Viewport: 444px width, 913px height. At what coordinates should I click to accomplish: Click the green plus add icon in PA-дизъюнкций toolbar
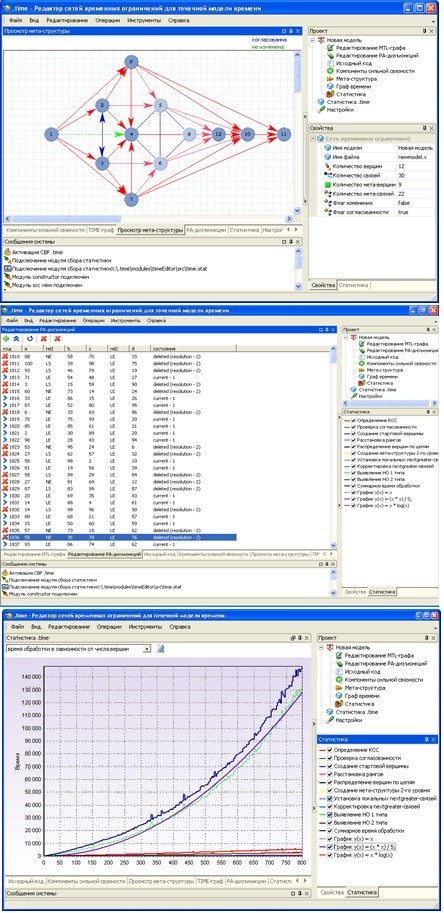(6, 338)
